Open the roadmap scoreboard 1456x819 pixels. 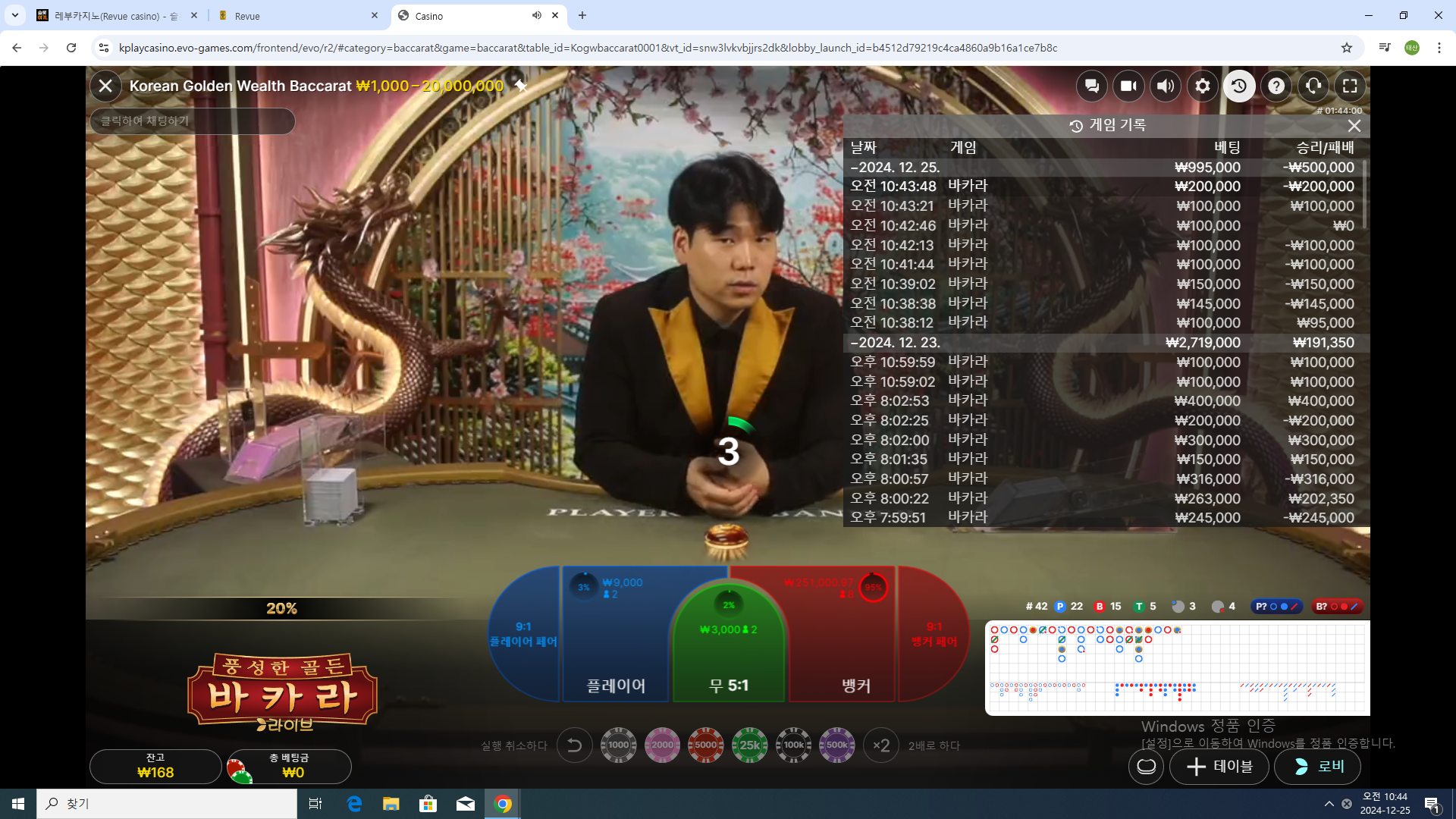[1177, 668]
